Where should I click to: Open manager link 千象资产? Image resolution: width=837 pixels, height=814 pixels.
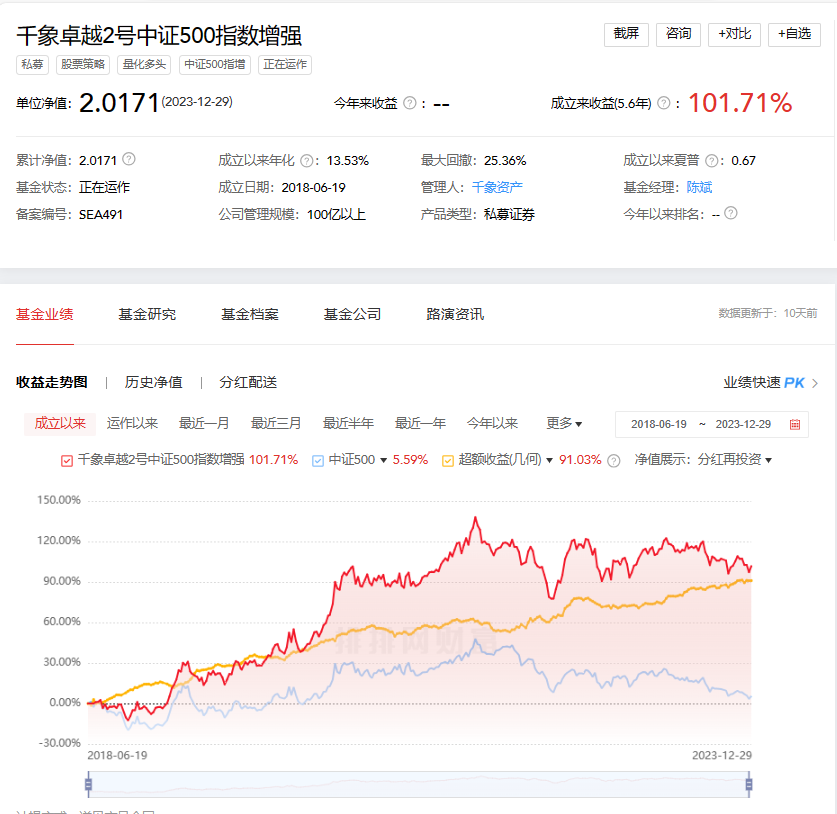click(x=497, y=187)
